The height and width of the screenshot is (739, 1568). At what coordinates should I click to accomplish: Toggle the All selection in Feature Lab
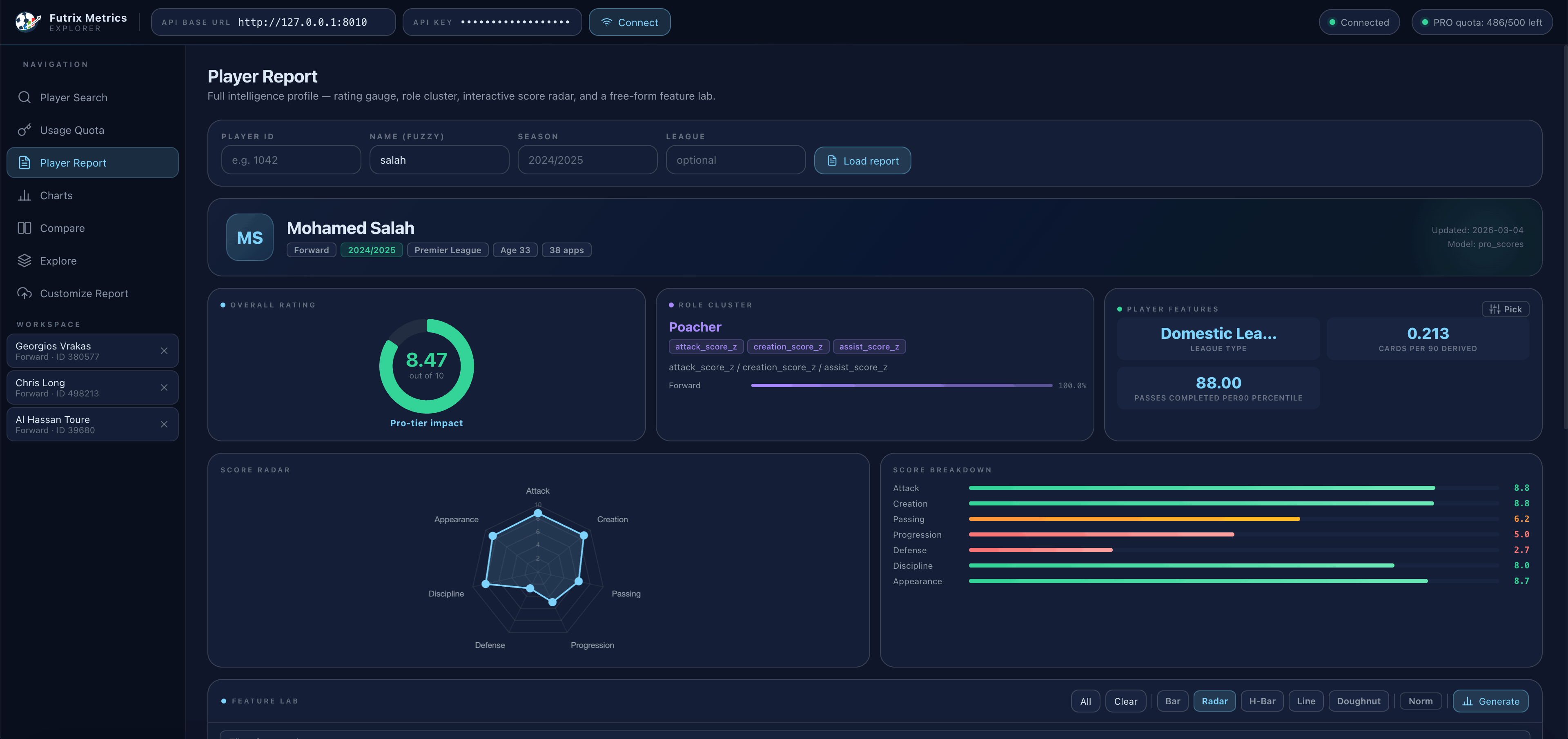(x=1085, y=701)
